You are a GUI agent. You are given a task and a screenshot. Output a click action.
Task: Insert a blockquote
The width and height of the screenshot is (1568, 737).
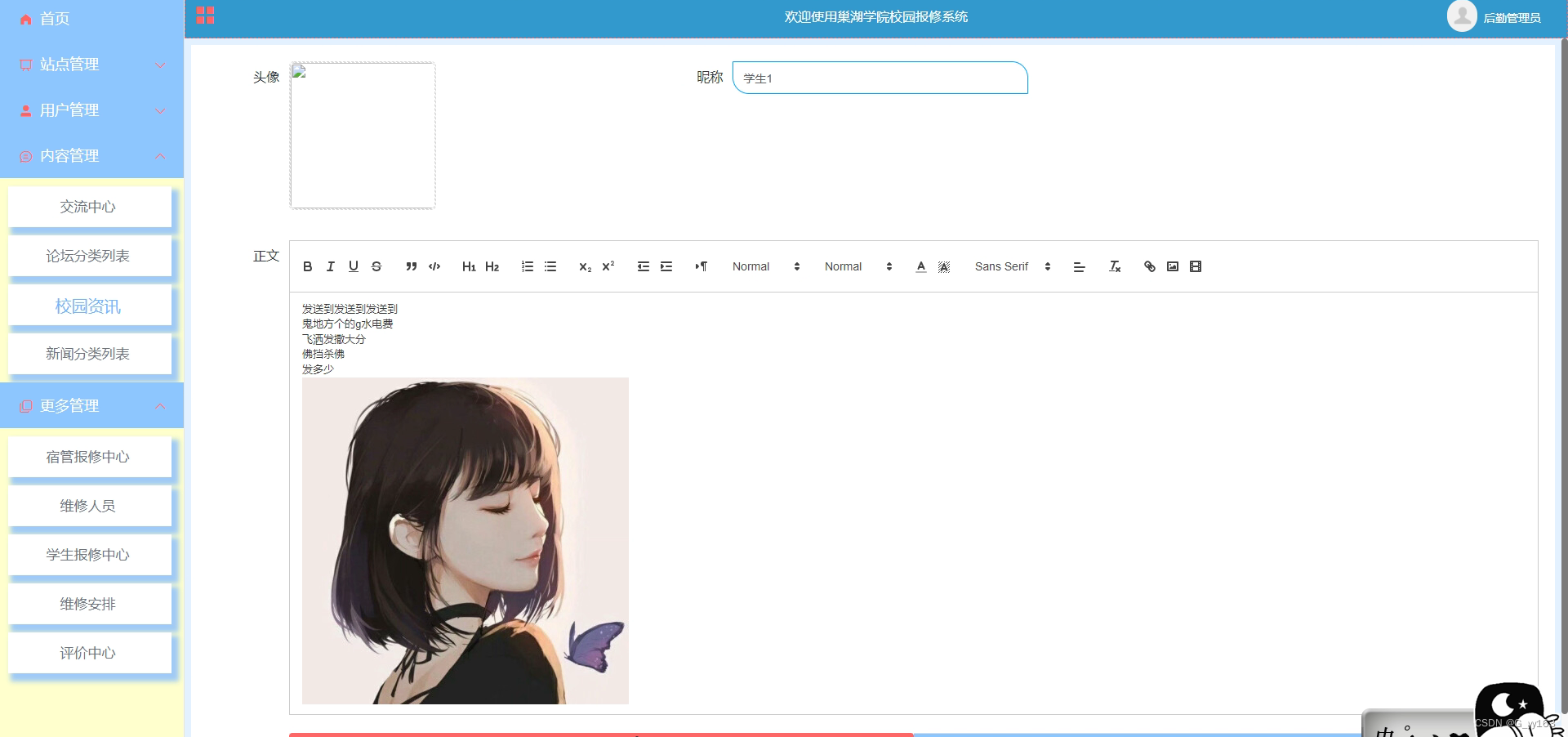point(411,266)
